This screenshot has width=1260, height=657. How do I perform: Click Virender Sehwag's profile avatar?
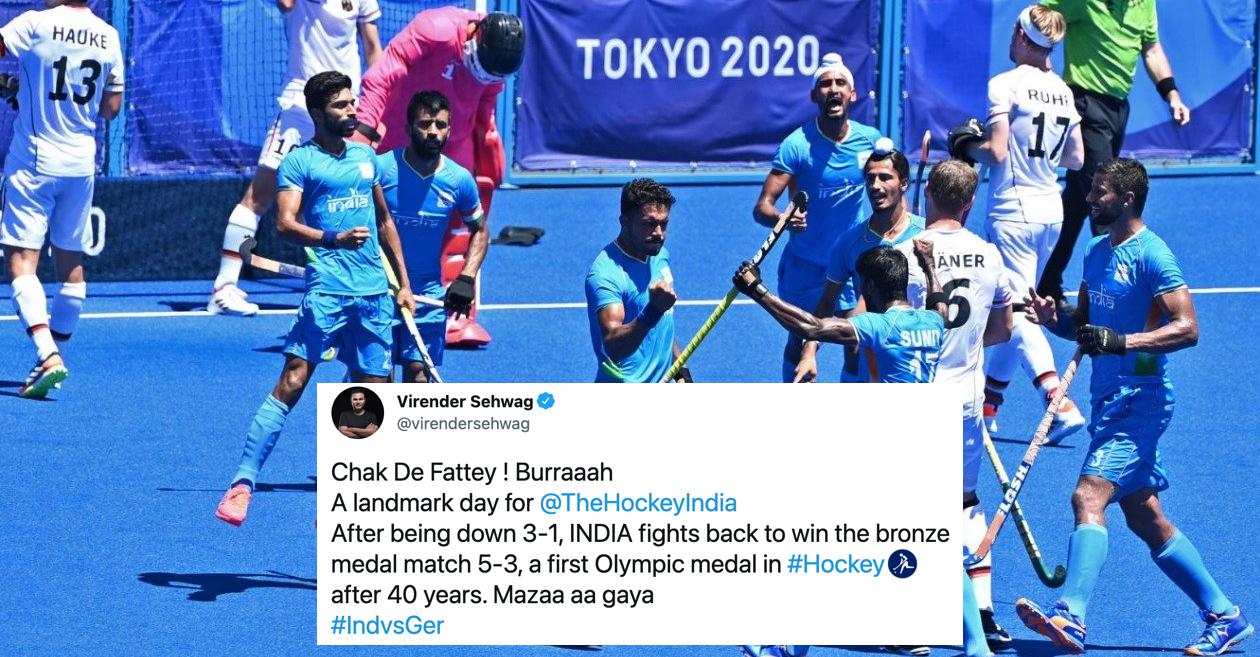357,412
